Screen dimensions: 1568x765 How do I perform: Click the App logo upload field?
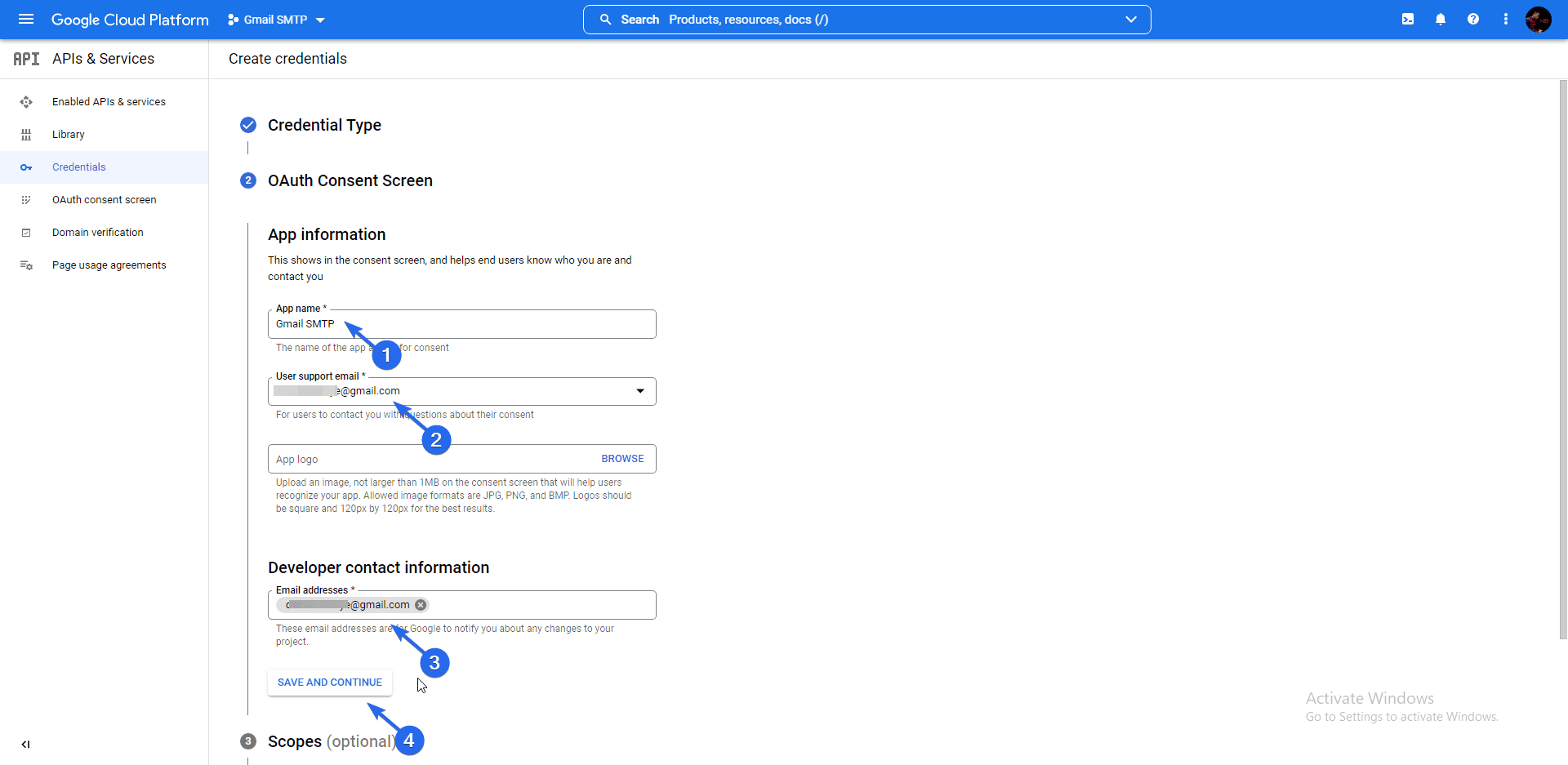(462, 459)
